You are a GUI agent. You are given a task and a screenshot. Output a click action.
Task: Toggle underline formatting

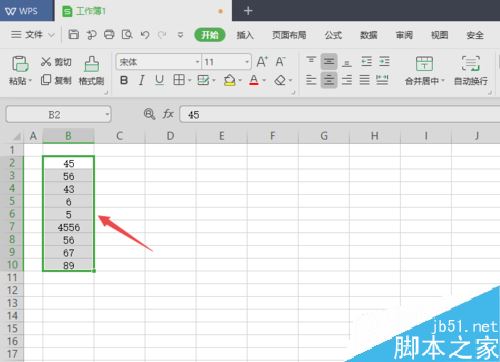[159, 80]
